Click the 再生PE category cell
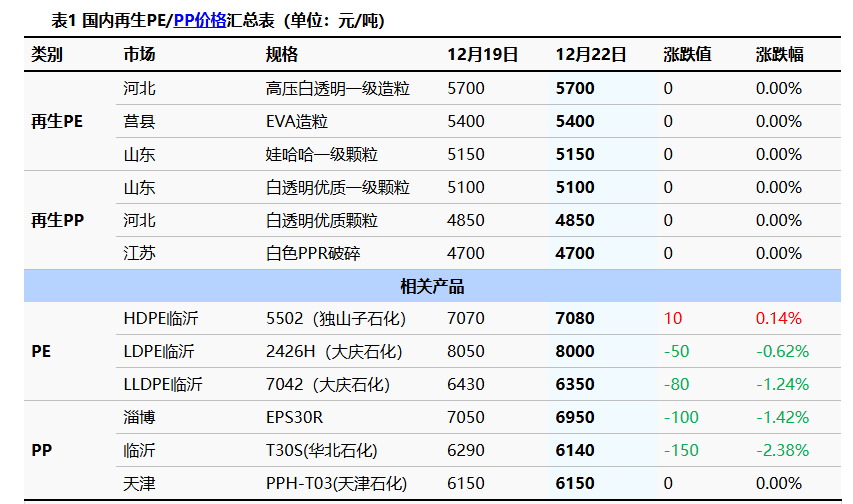Viewport: 853px width, 504px height. point(57,122)
